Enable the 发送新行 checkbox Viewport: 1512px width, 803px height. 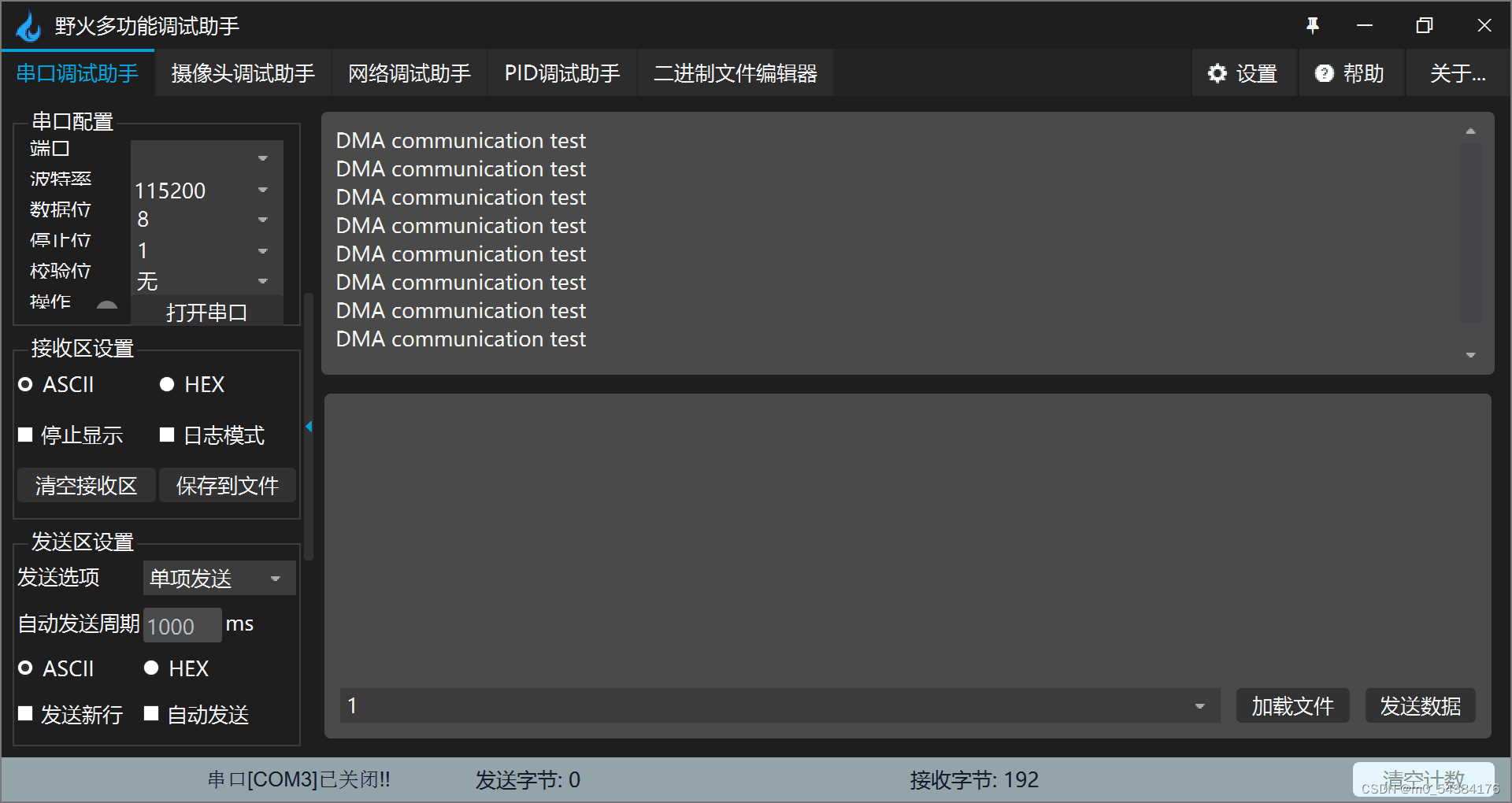point(24,714)
